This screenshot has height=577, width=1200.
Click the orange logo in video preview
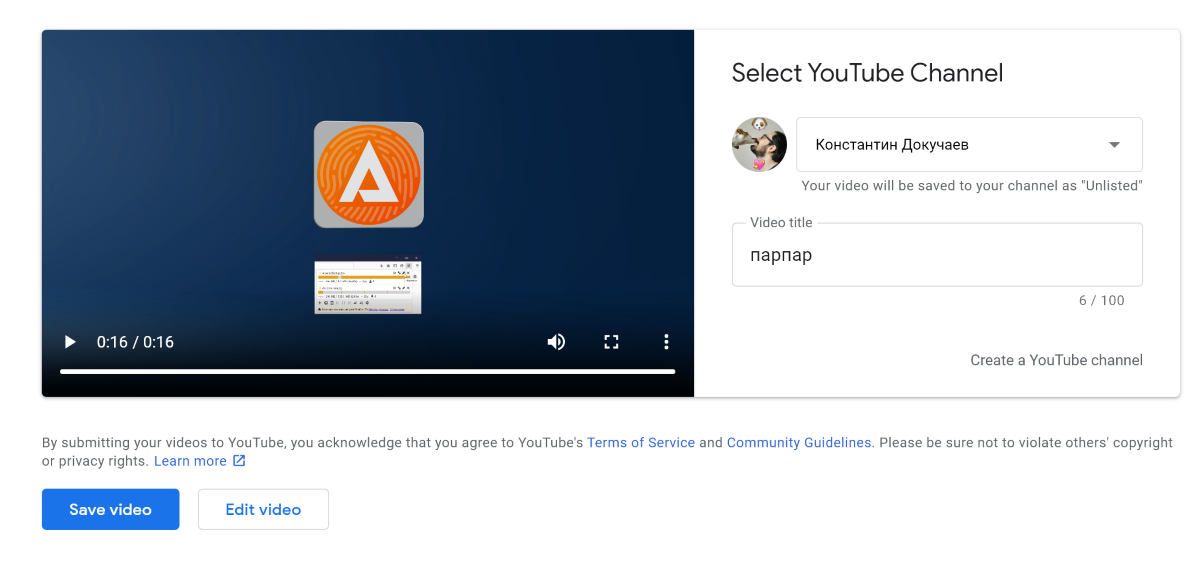[x=369, y=174]
